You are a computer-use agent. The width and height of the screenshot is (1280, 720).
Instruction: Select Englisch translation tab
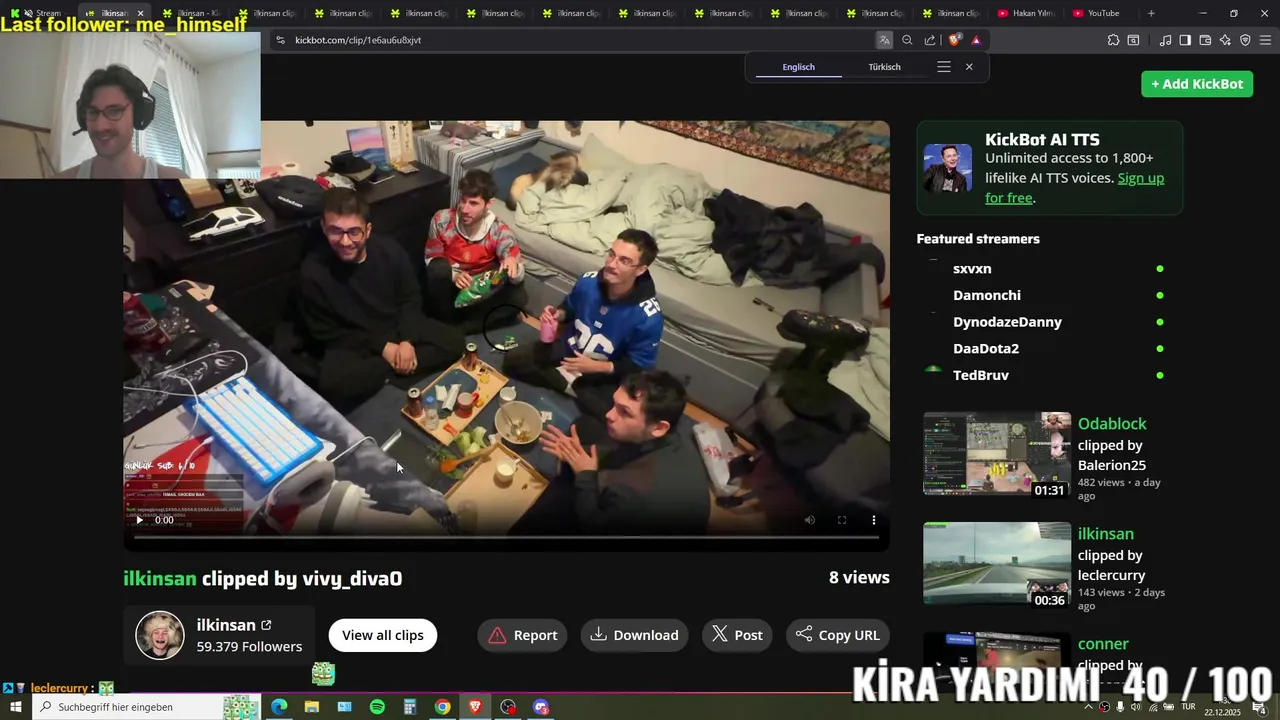tap(798, 67)
